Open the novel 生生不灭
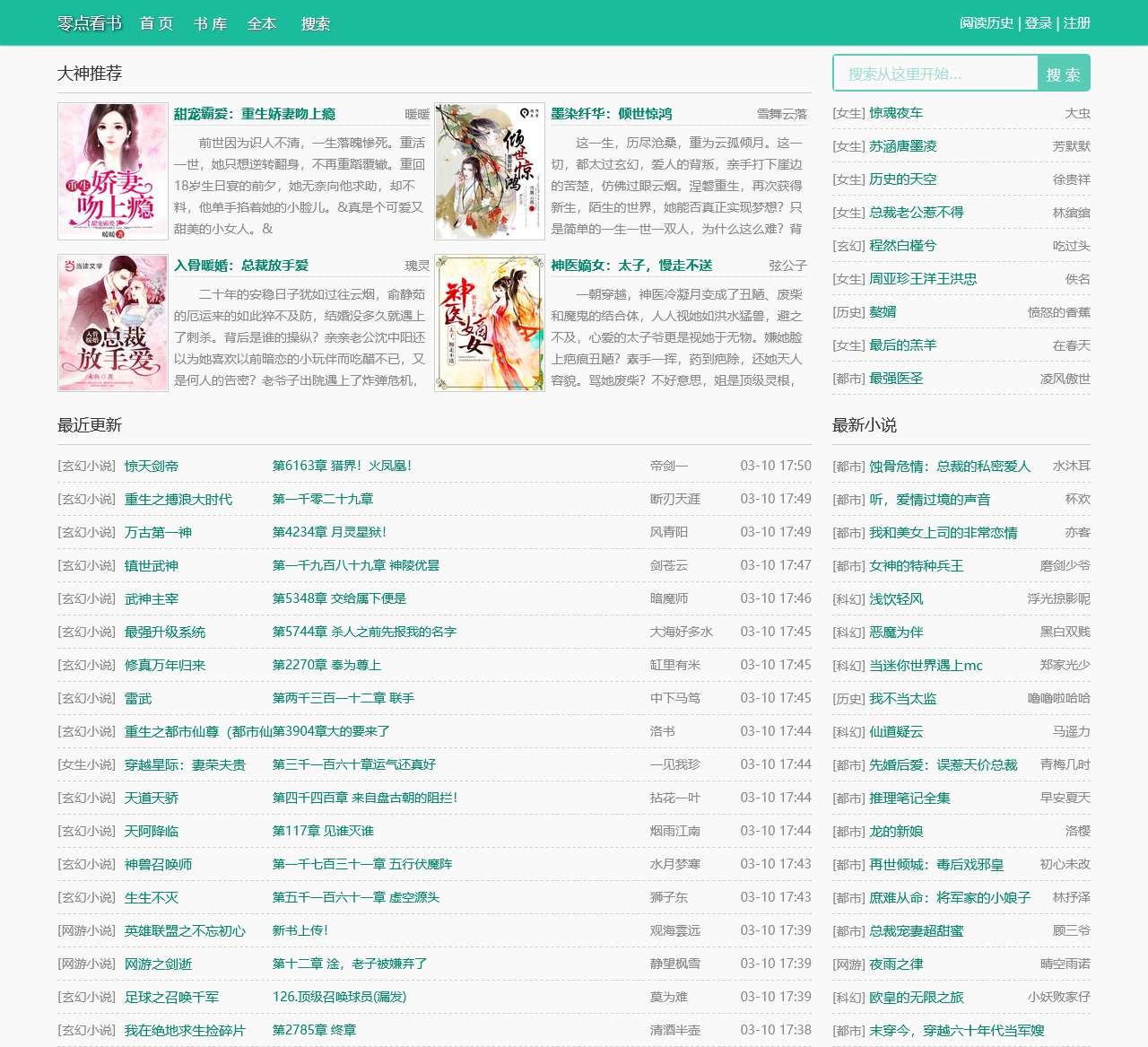This screenshot has width=1148, height=1047. click(x=152, y=898)
